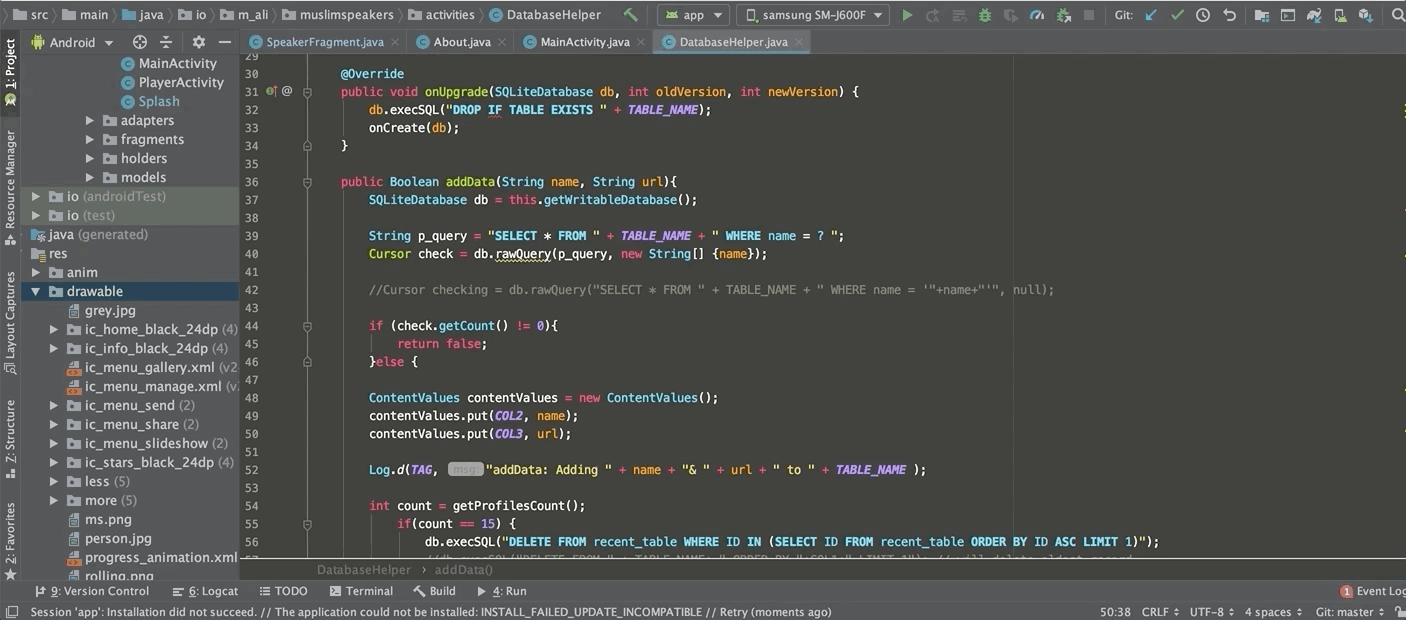
Task: Open the SDK Manager cube icon
Action: tap(1365, 15)
